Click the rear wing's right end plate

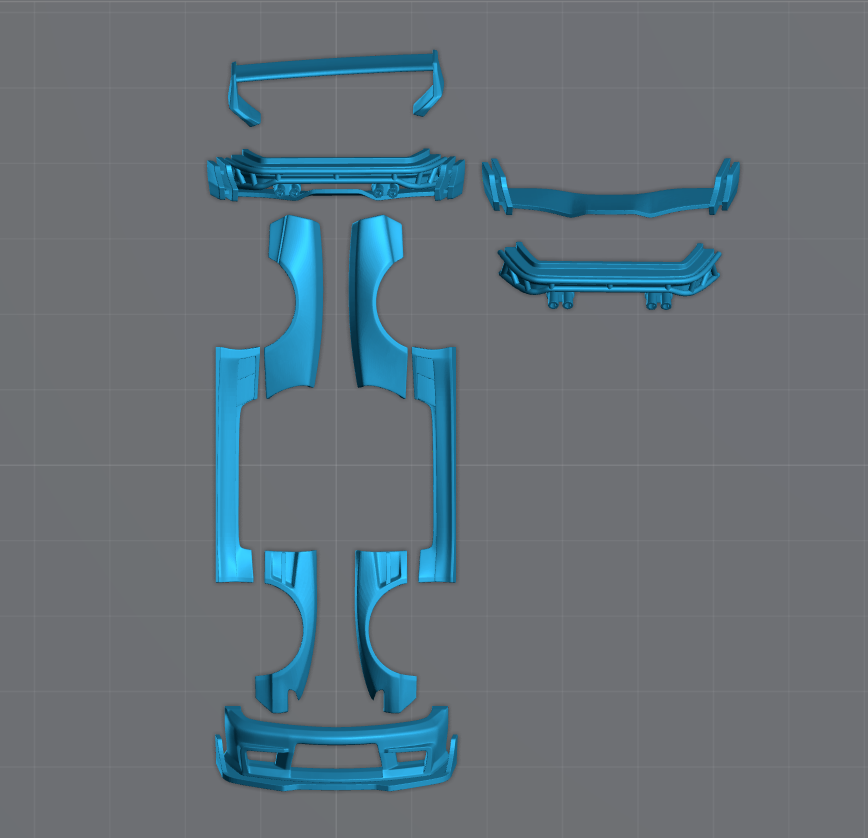click(x=428, y=97)
